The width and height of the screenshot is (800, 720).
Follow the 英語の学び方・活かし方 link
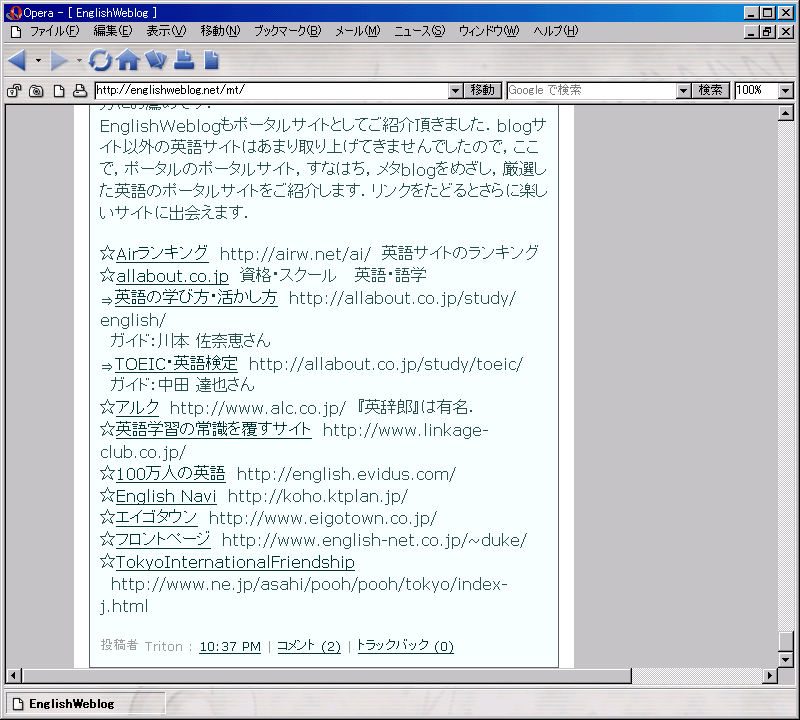(x=196, y=297)
